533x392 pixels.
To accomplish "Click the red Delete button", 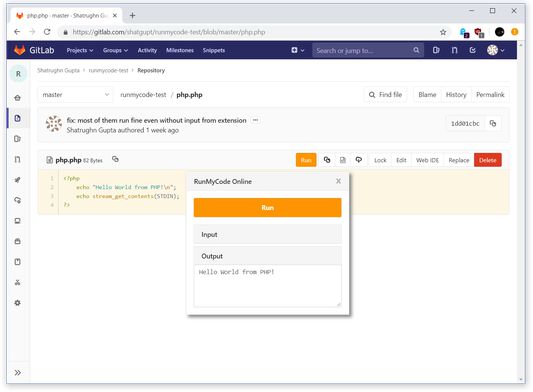I will coord(488,160).
